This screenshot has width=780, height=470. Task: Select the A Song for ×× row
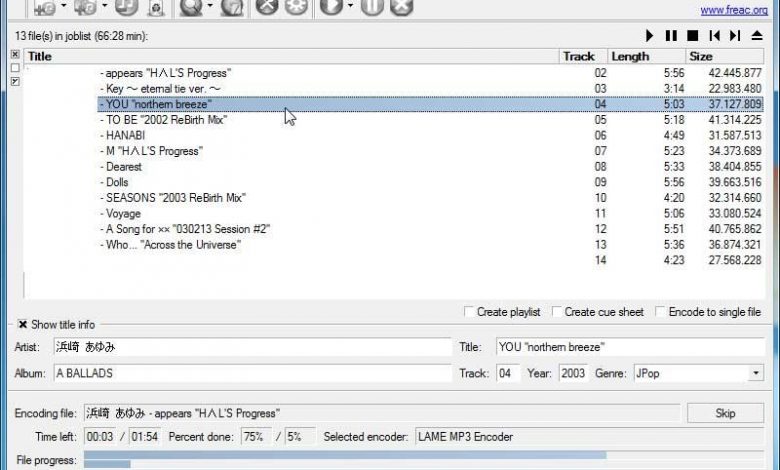tap(430, 229)
